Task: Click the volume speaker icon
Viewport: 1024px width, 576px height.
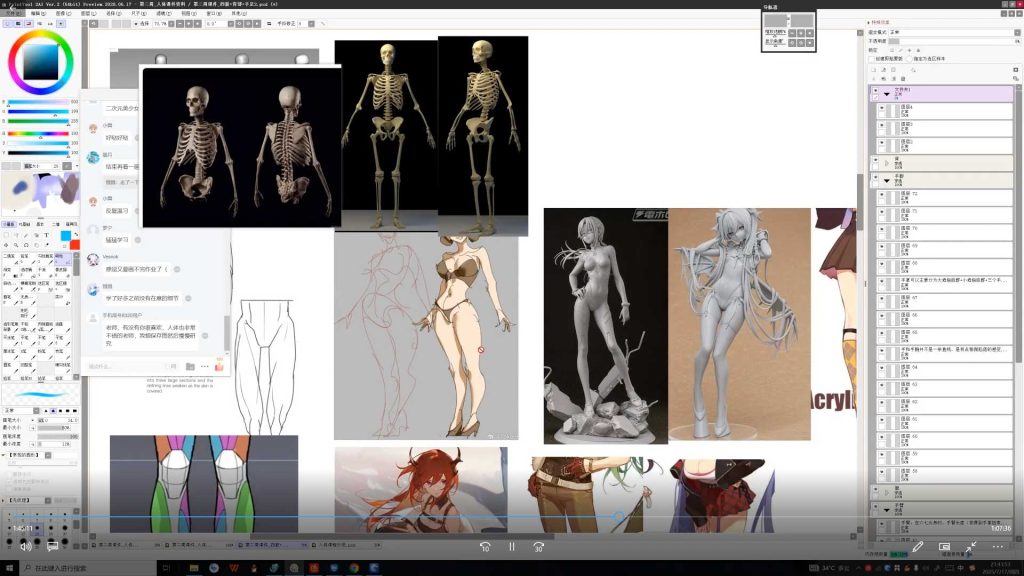Action: pyautogui.click(x=26, y=546)
